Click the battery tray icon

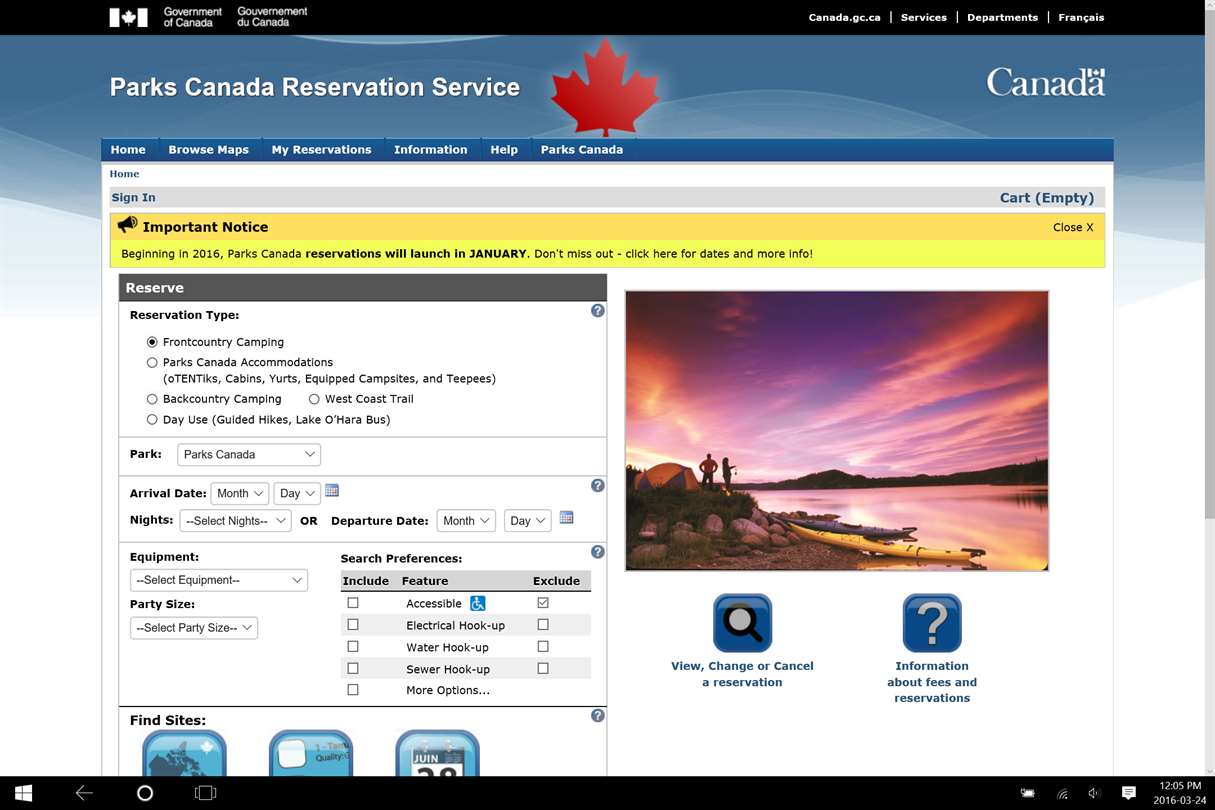1027,793
